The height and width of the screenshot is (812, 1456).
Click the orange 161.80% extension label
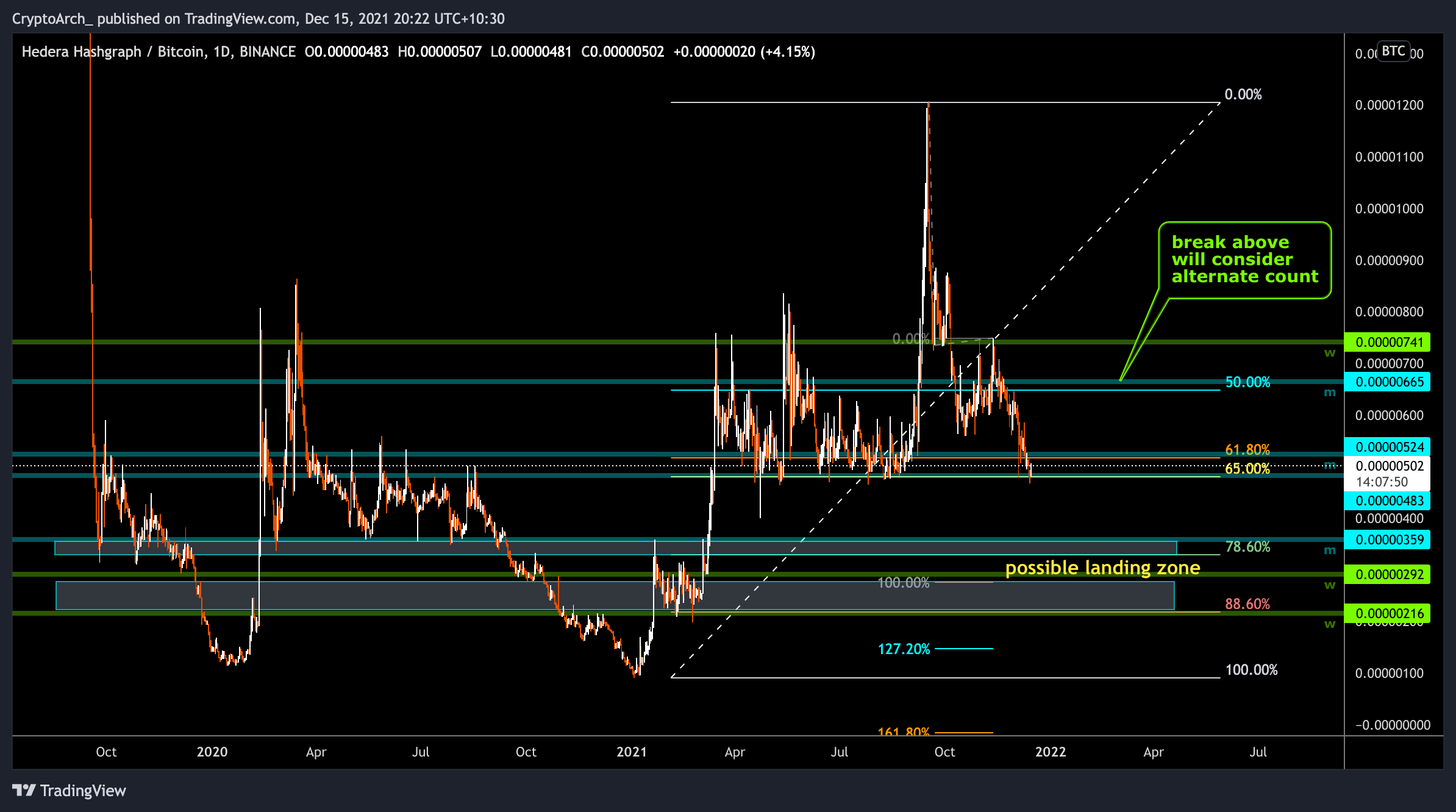click(x=904, y=732)
